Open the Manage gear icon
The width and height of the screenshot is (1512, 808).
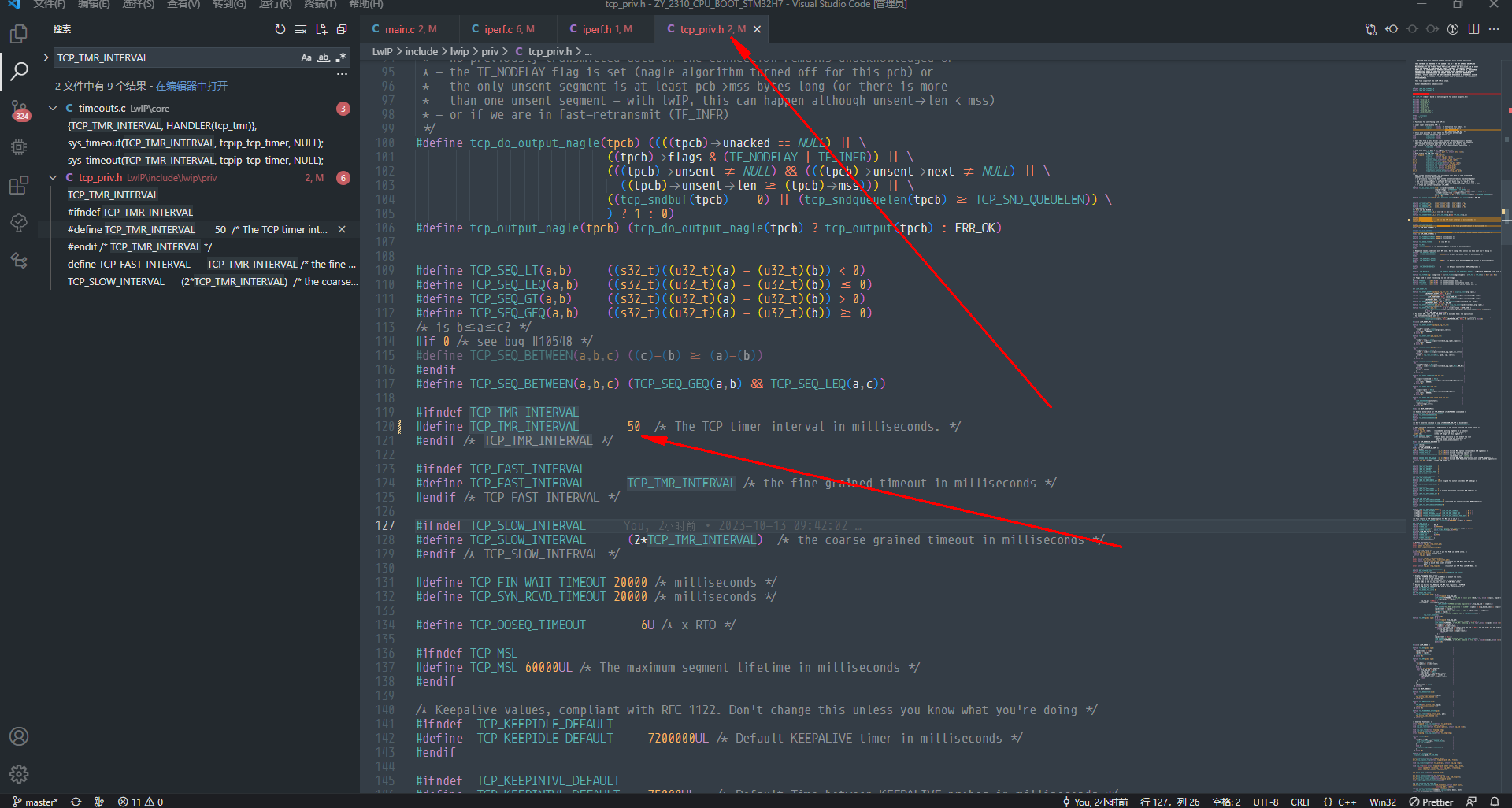pos(19,774)
